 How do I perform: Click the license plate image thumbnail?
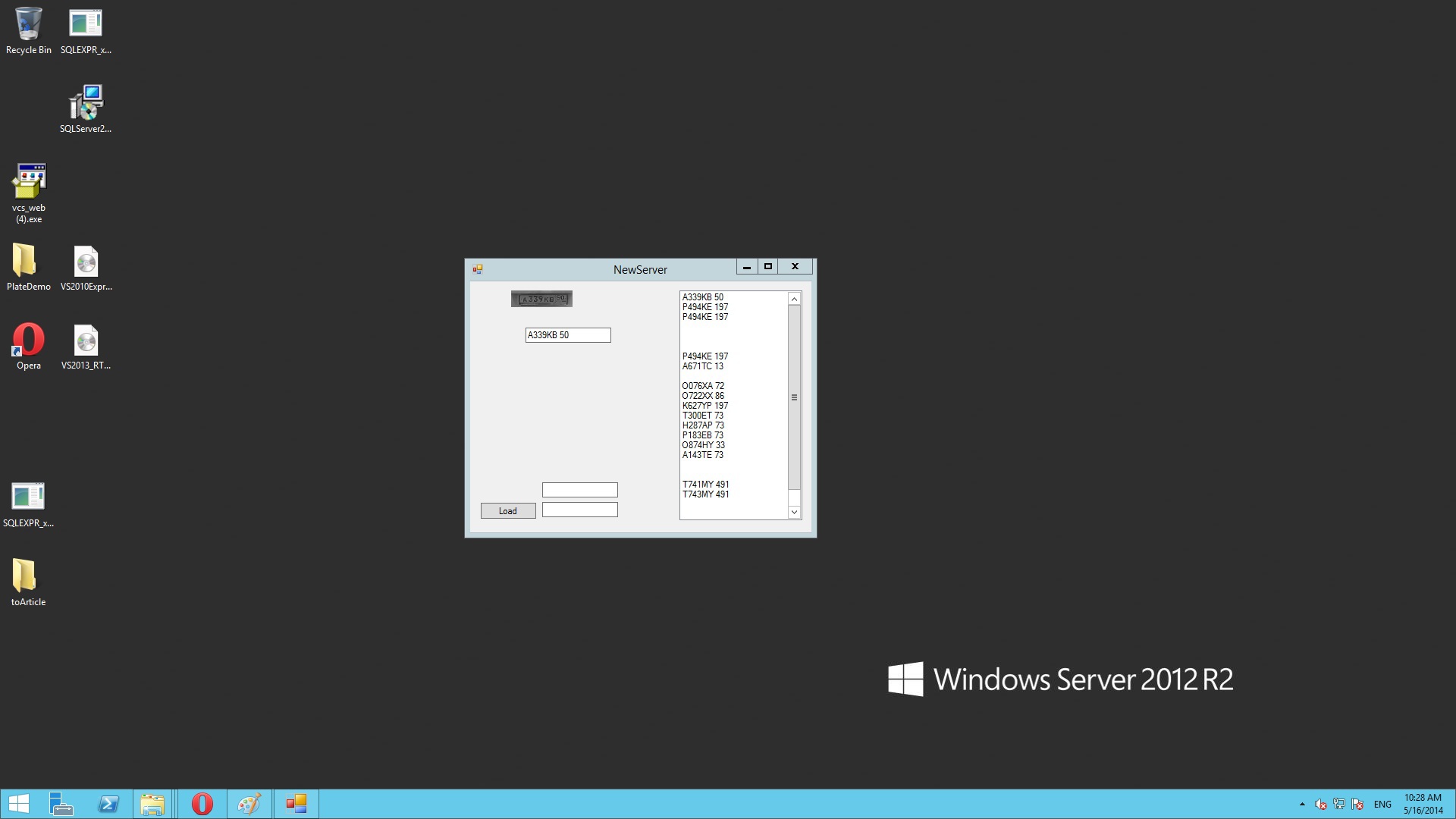(x=541, y=299)
